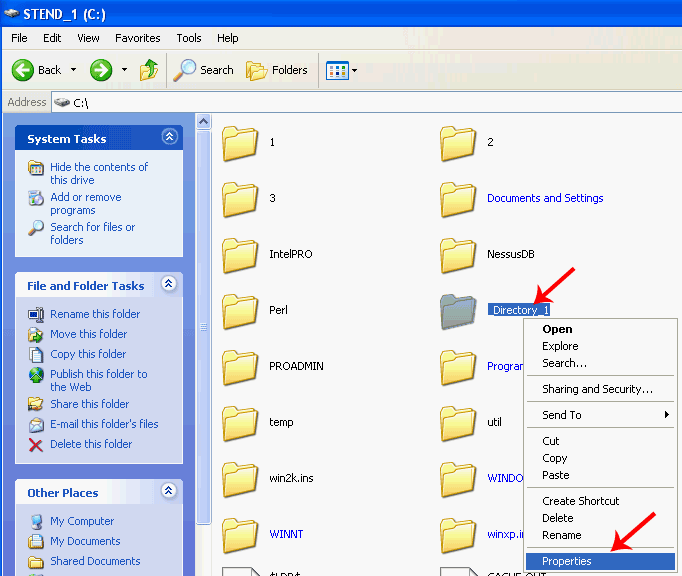Click task pane scrollbar up arrow
682x576 pixels.
point(204,122)
